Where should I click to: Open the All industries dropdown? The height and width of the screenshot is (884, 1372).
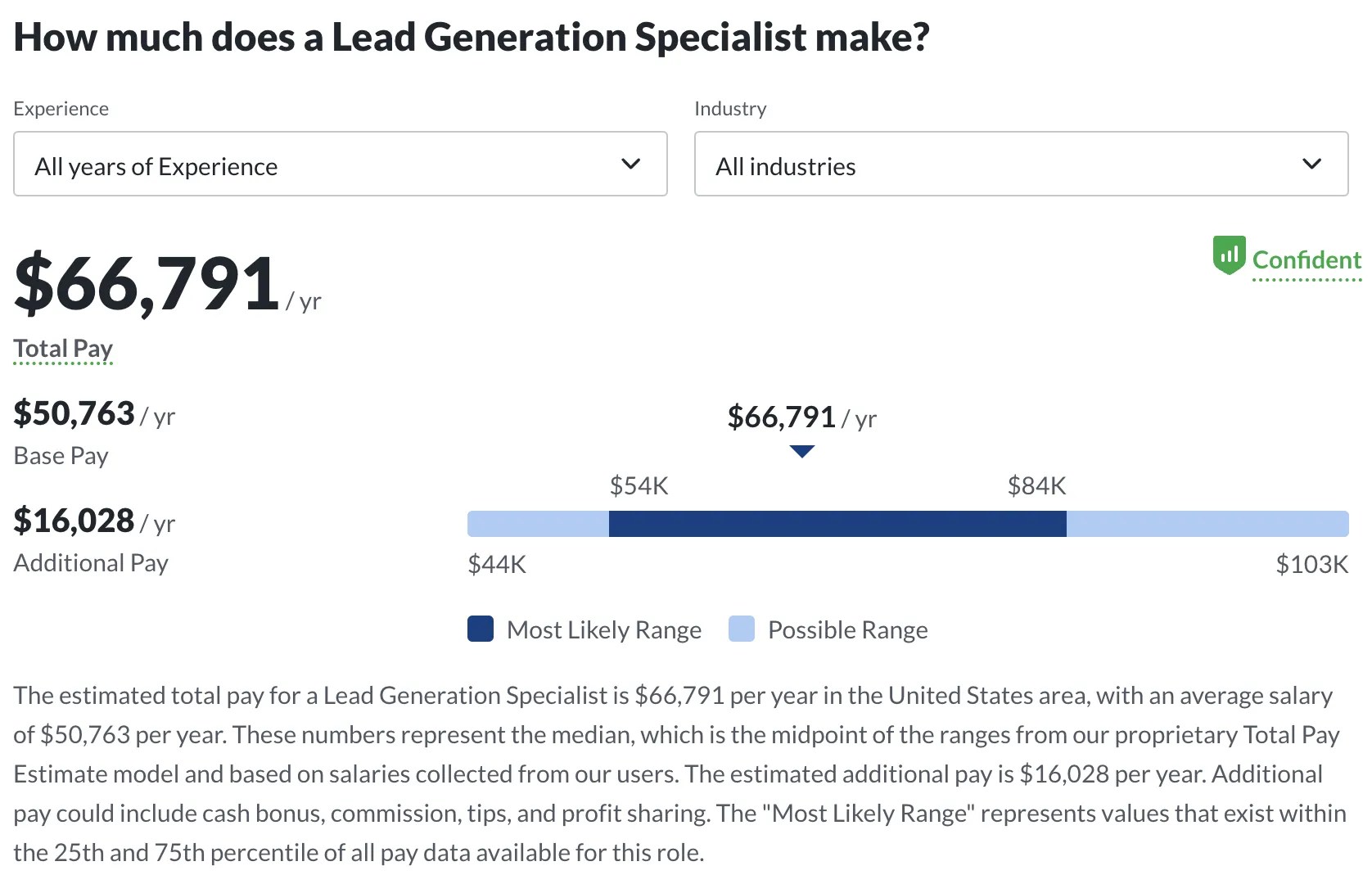pos(1021,164)
